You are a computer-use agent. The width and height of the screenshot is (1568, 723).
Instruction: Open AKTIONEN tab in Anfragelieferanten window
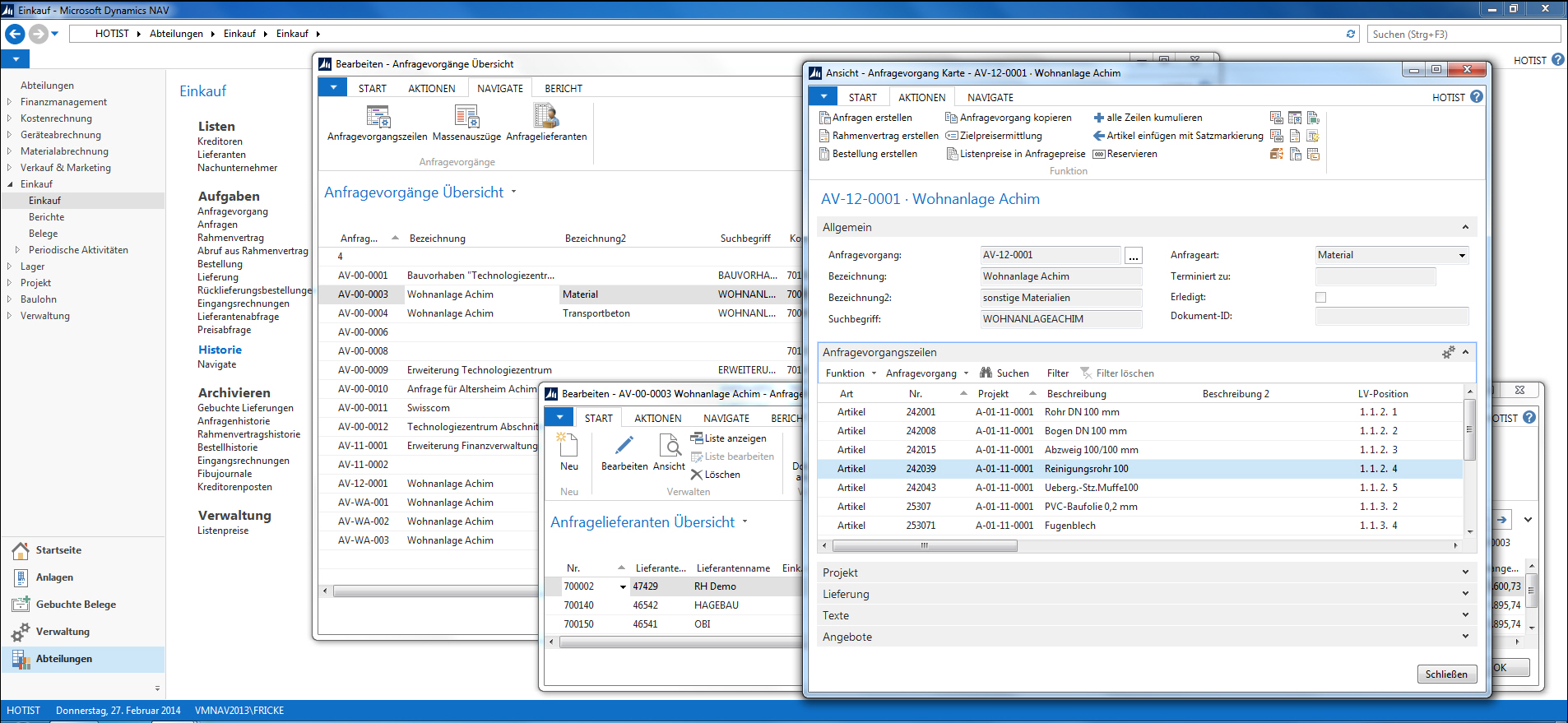click(x=658, y=418)
